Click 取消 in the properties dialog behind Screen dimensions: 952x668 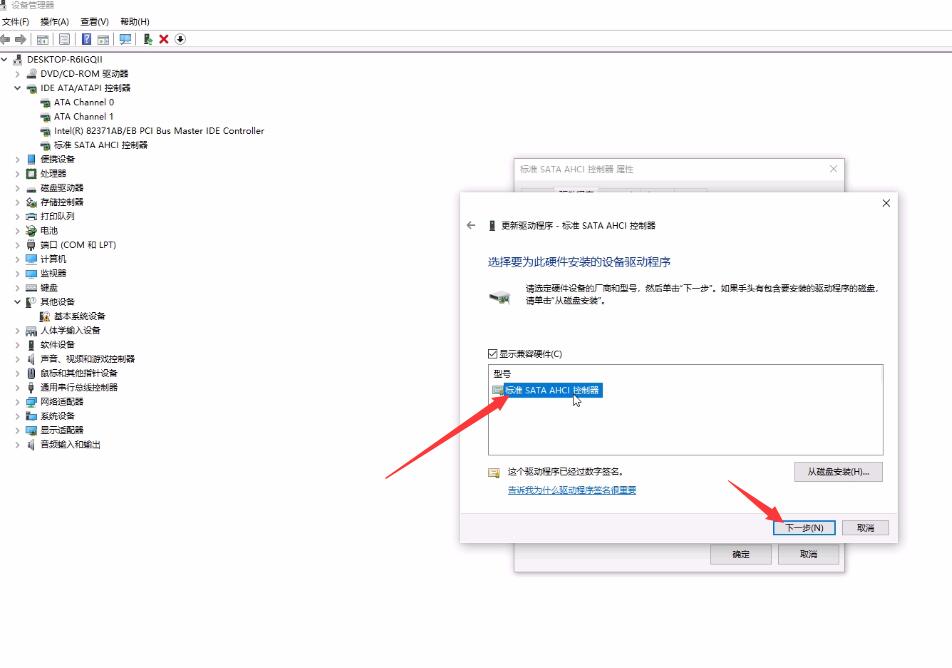tap(808, 554)
